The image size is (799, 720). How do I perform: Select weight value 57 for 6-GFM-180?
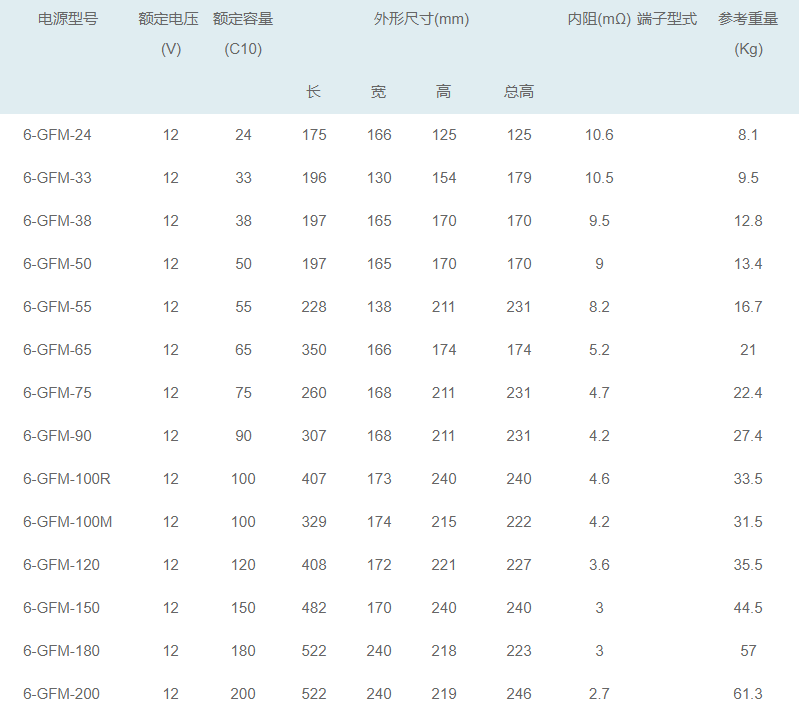point(748,651)
